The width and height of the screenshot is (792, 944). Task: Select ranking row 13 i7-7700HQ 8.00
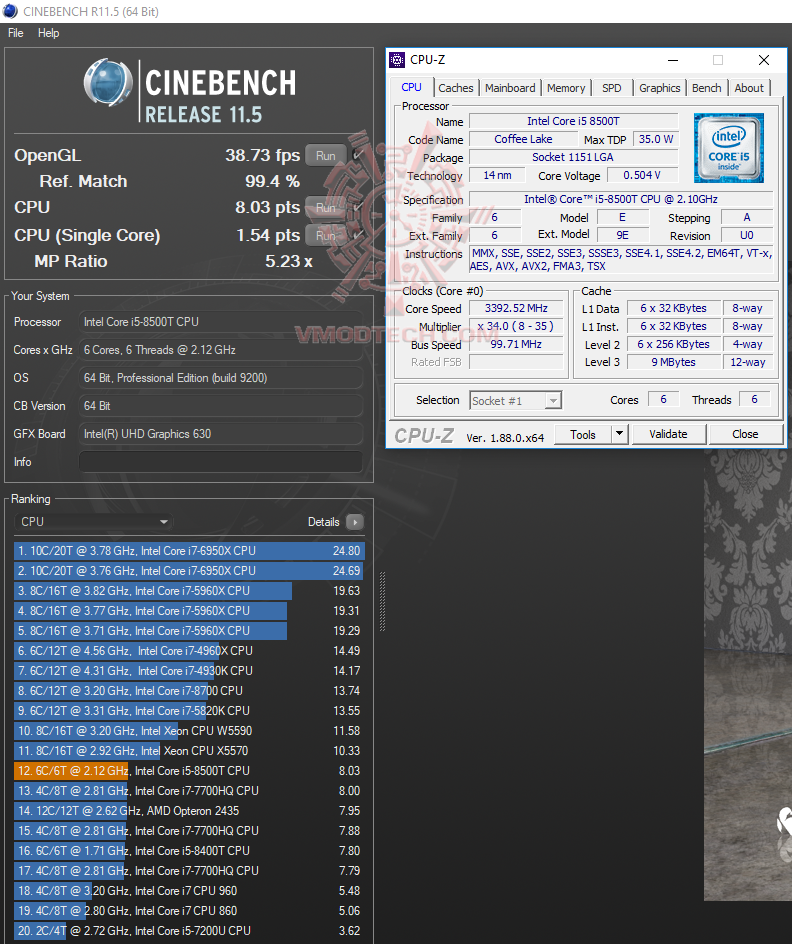pos(189,790)
